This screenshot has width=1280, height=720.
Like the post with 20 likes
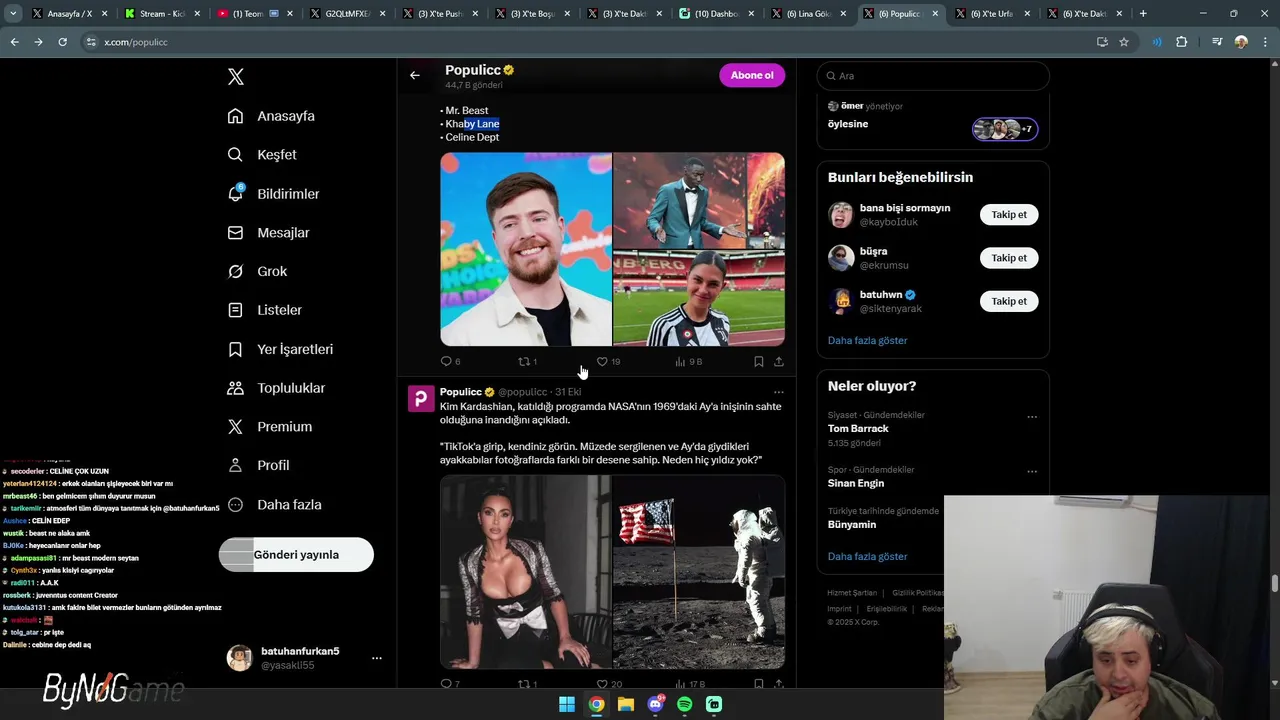[x=609, y=684]
